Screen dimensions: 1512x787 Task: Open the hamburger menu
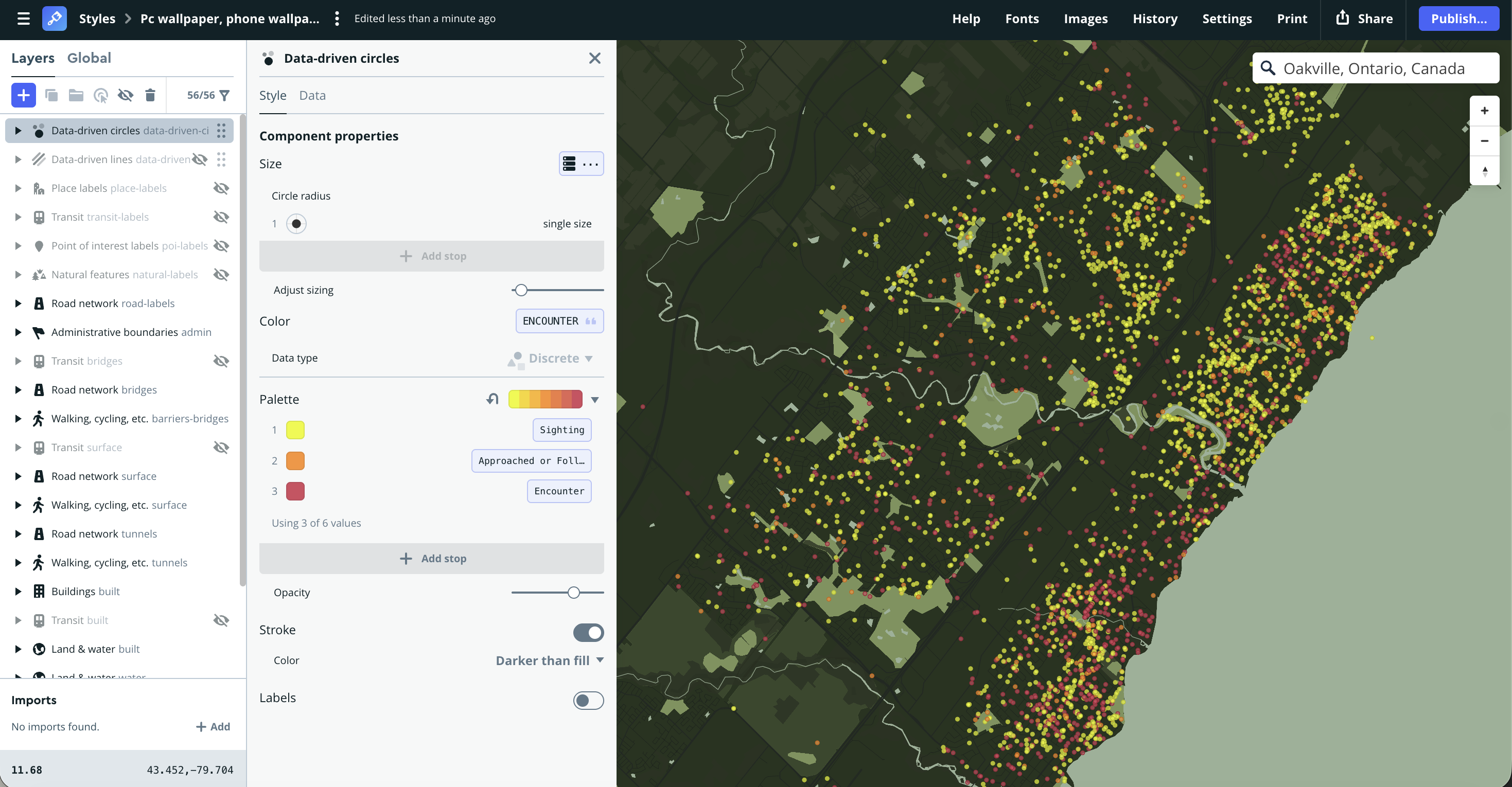23,18
